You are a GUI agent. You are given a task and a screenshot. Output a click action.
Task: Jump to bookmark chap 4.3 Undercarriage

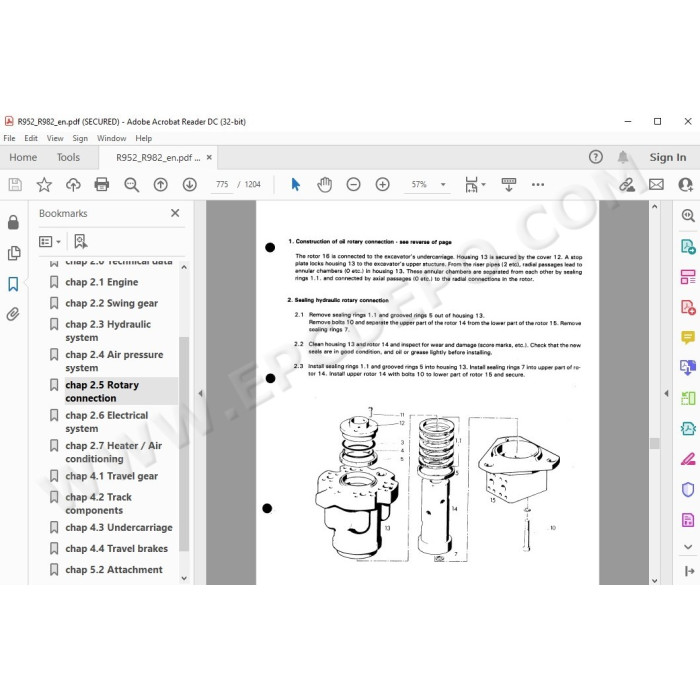coord(119,527)
